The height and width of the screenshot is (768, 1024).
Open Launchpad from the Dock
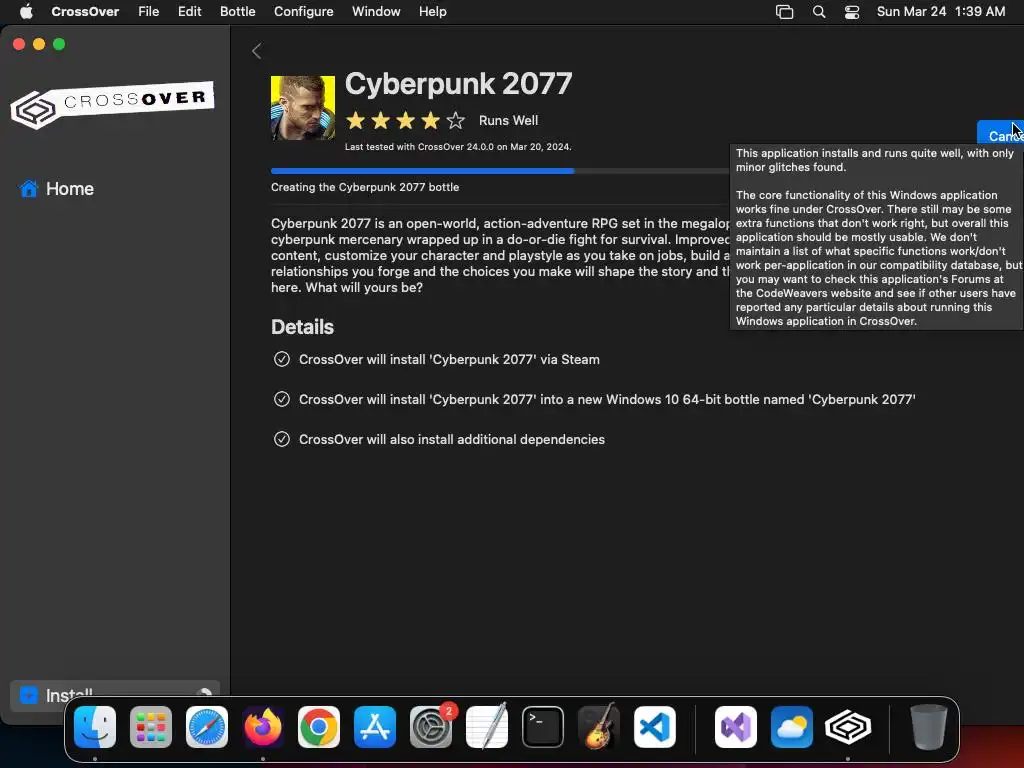pos(151,727)
